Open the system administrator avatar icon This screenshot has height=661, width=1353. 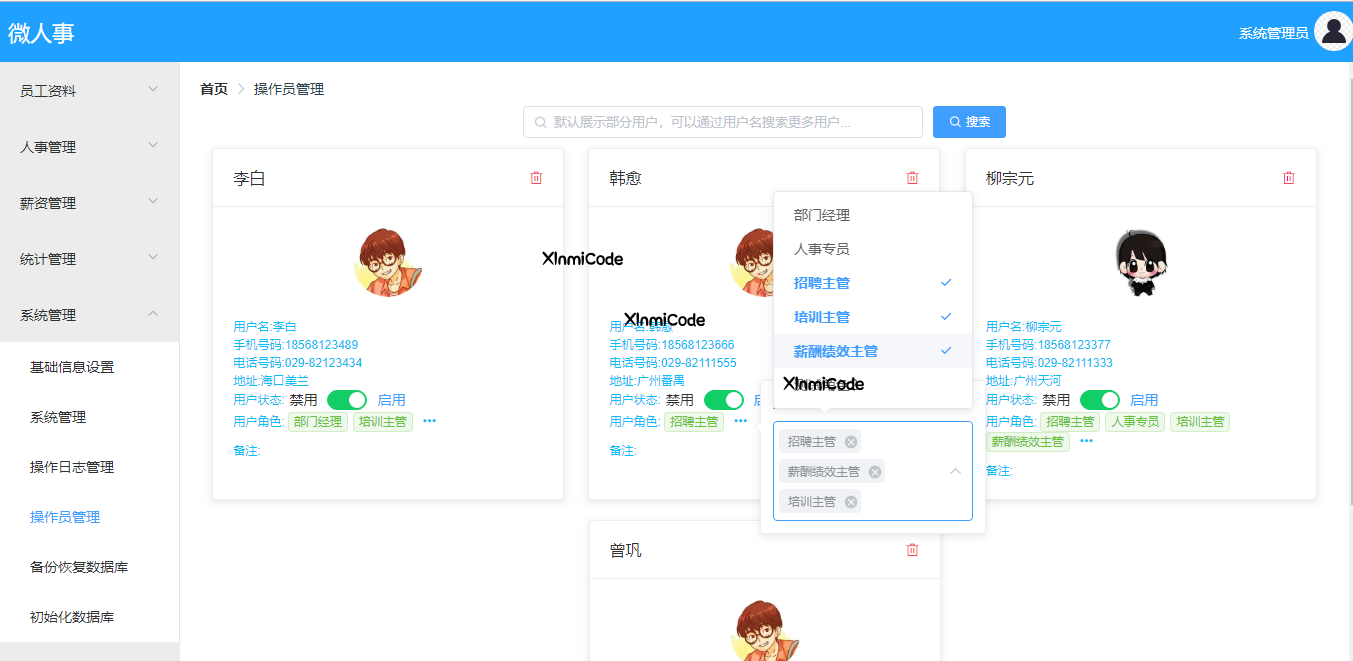coord(1334,31)
